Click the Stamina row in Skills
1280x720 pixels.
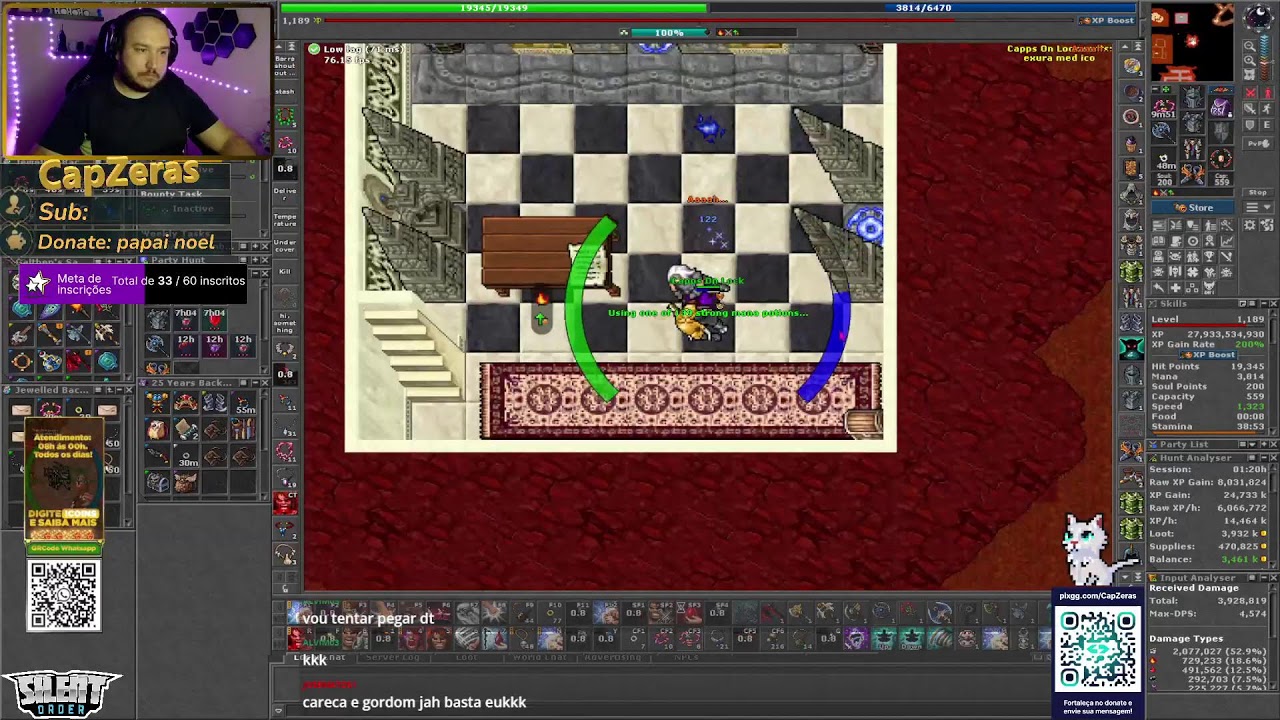1208,427
